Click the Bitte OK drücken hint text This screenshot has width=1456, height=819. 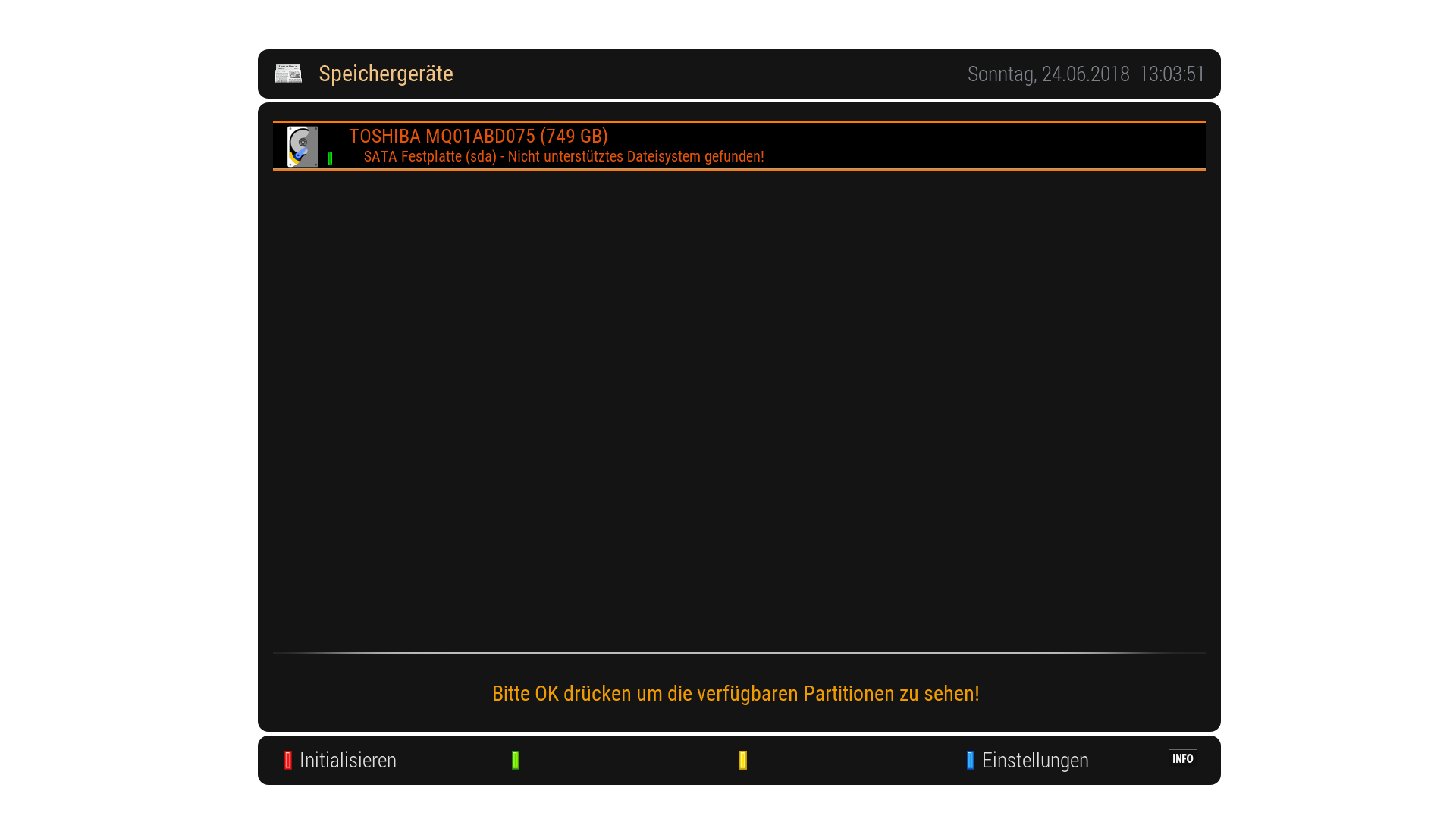click(735, 693)
